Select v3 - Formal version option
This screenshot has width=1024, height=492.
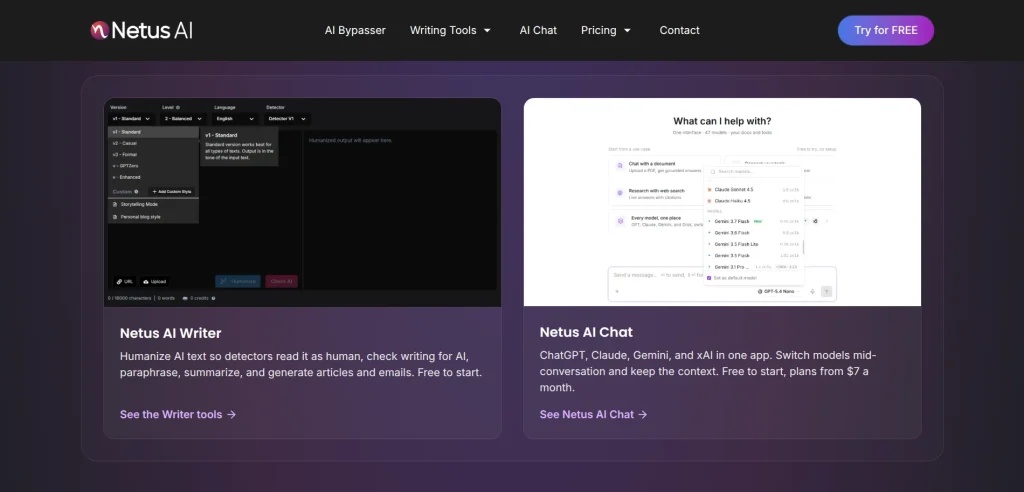pos(153,155)
